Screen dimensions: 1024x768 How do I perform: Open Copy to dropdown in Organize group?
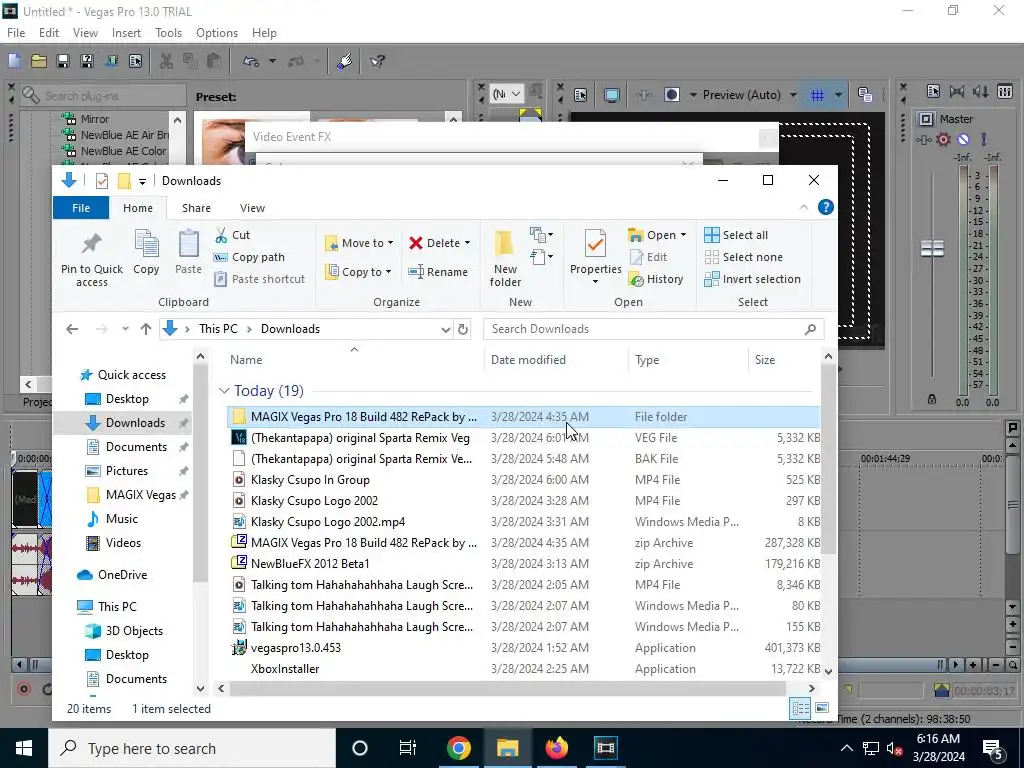point(359,272)
